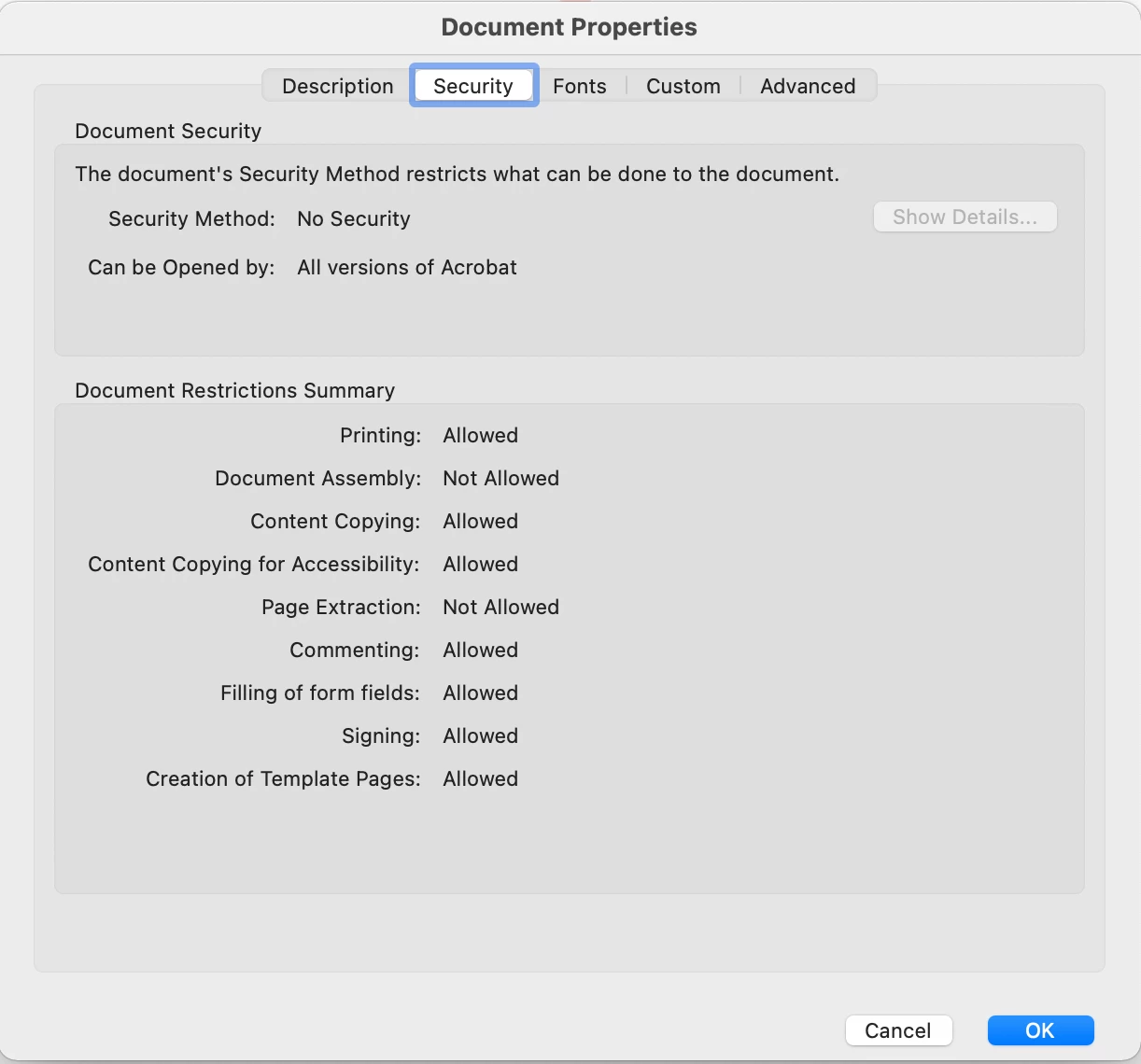Click the "Printing:" label

[380, 435]
